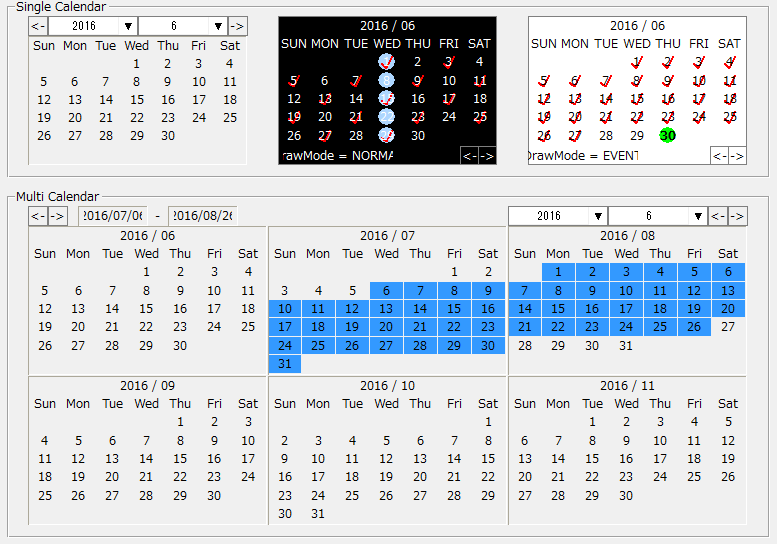Viewport: 777px width, 544px height.
Task: Click the Multi Calendar end date field
Action: pos(202,216)
